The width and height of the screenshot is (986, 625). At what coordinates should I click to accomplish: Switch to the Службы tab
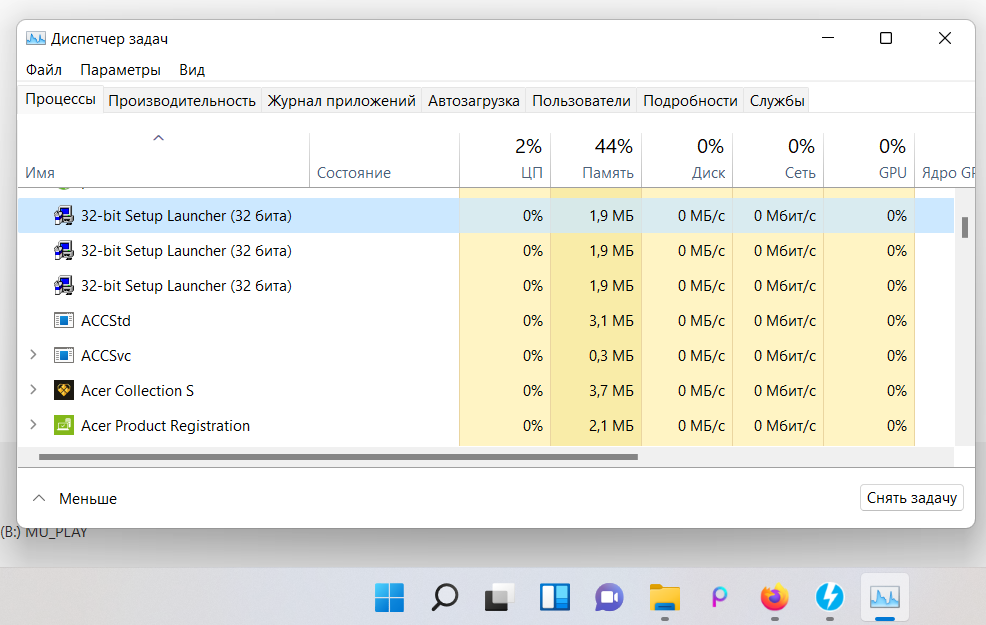[x=777, y=101]
